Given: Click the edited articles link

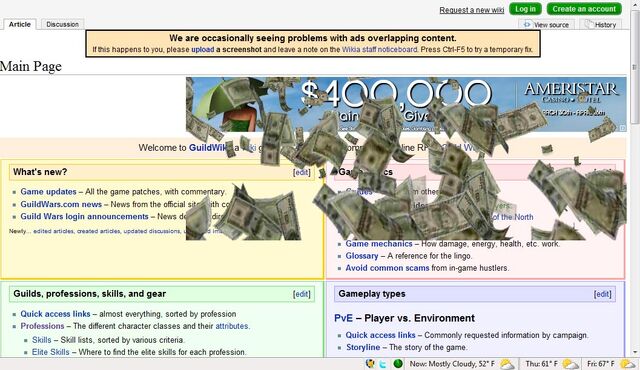Looking at the screenshot, I should 53,231.
